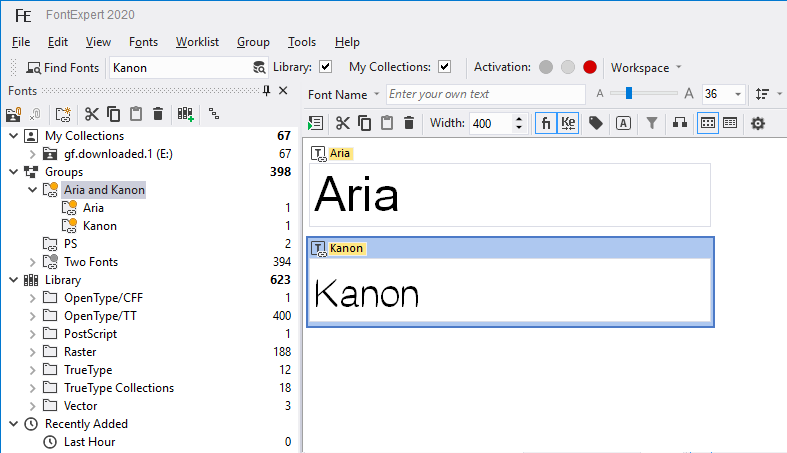Close the Fonts panel

pyautogui.click(x=283, y=91)
